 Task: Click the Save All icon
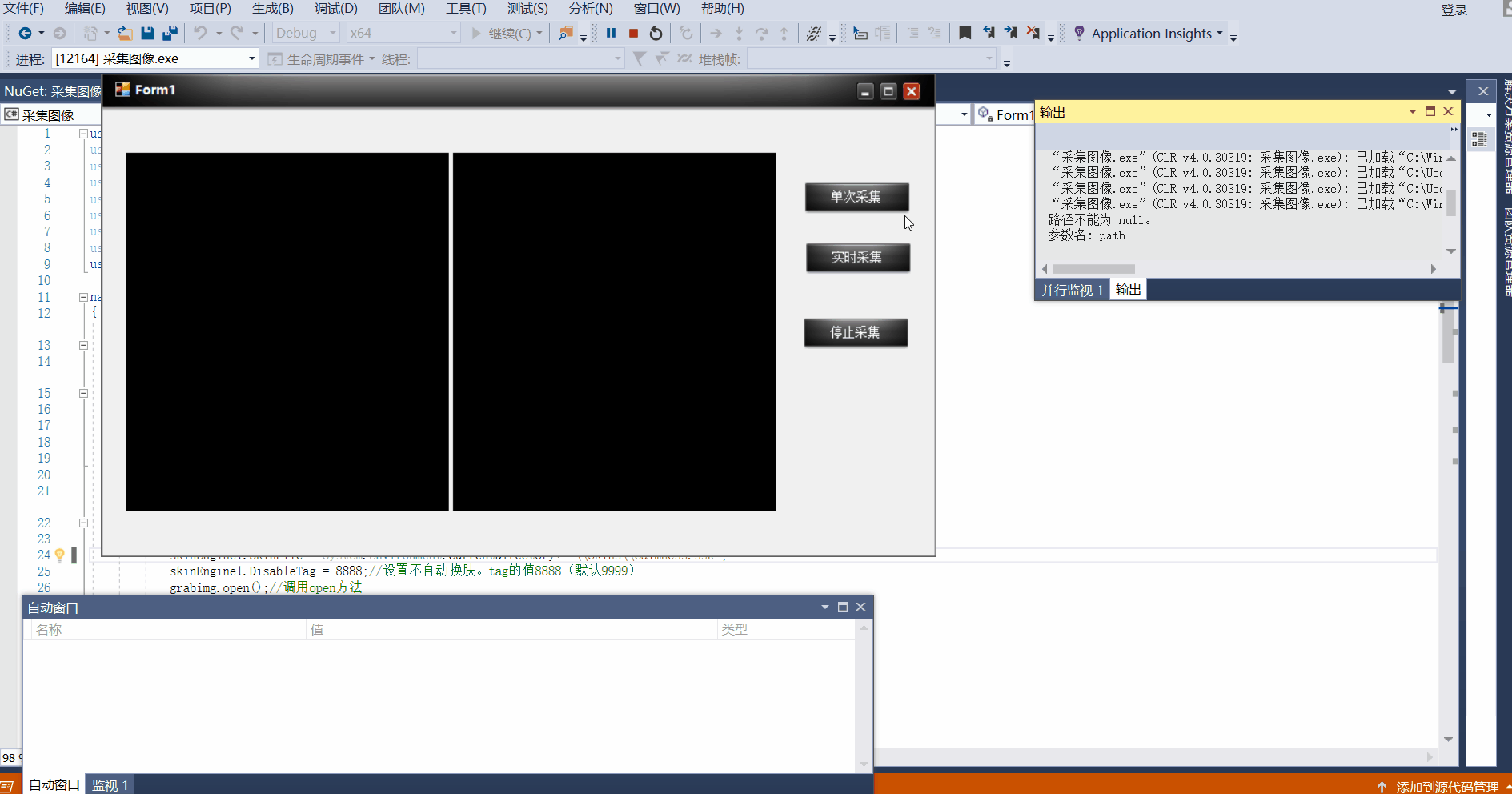tap(170, 33)
